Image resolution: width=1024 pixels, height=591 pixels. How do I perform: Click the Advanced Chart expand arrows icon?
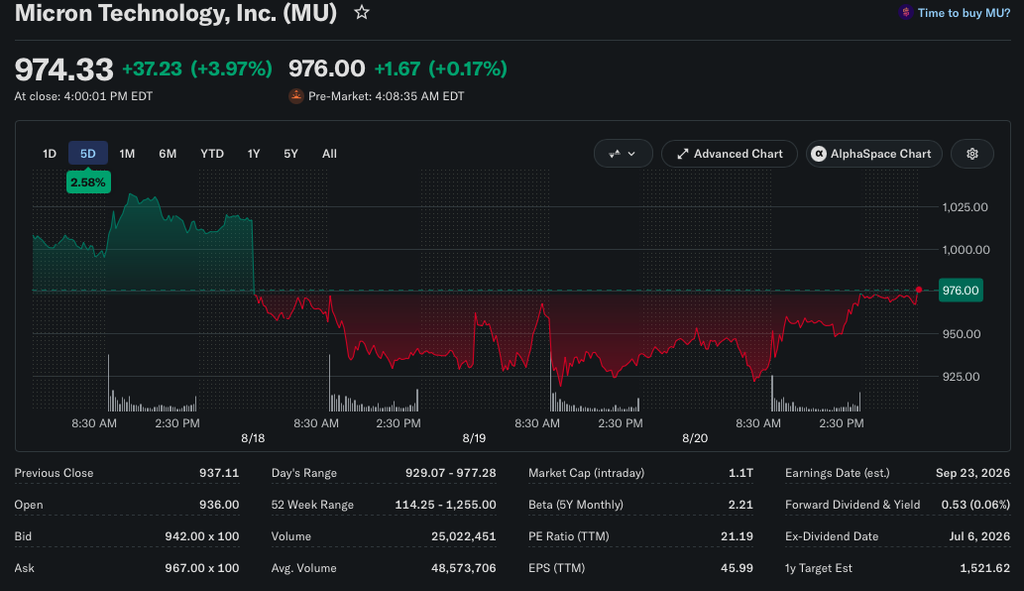[682, 154]
